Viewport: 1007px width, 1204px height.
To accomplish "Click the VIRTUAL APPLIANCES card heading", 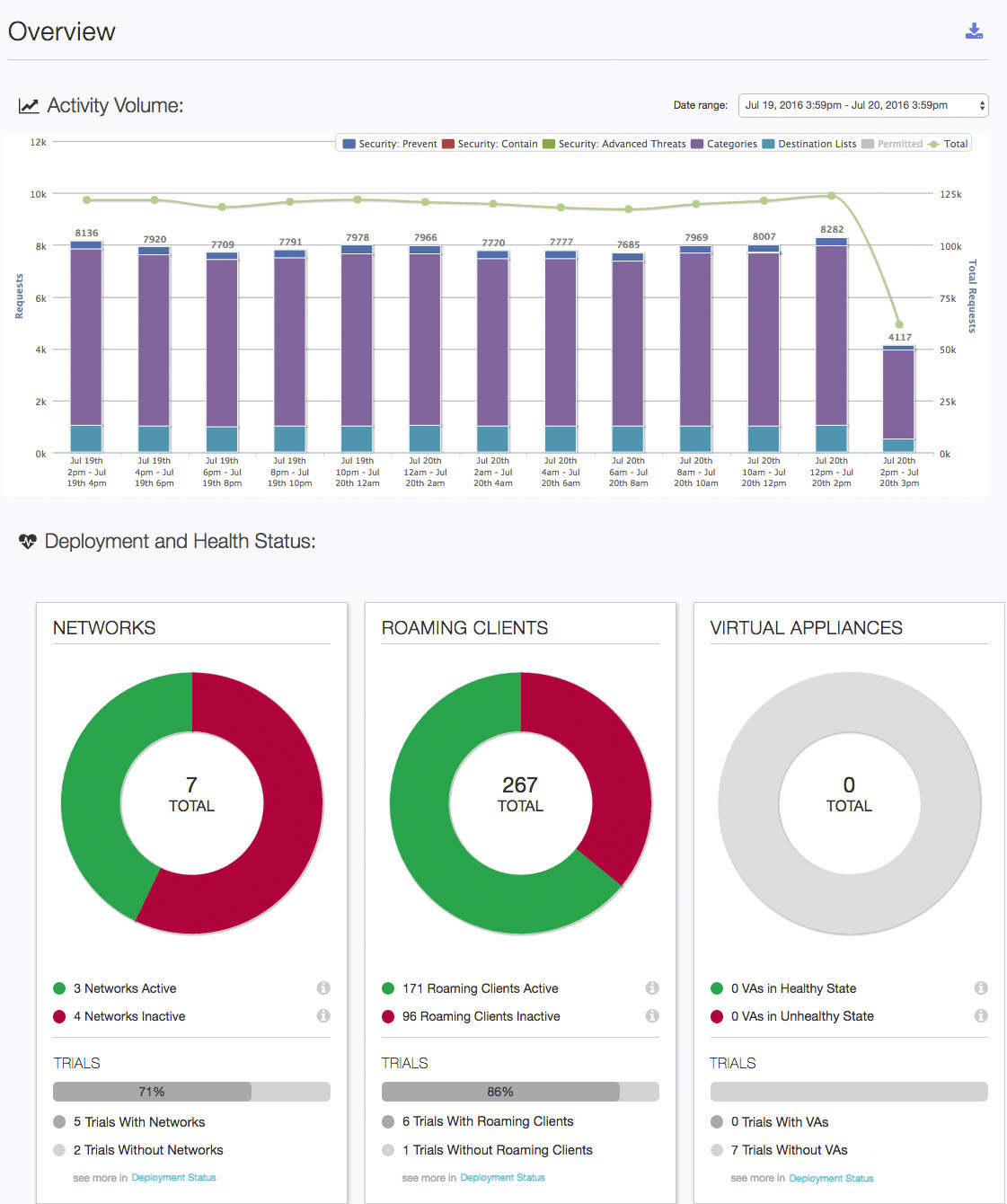I will click(x=807, y=628).
